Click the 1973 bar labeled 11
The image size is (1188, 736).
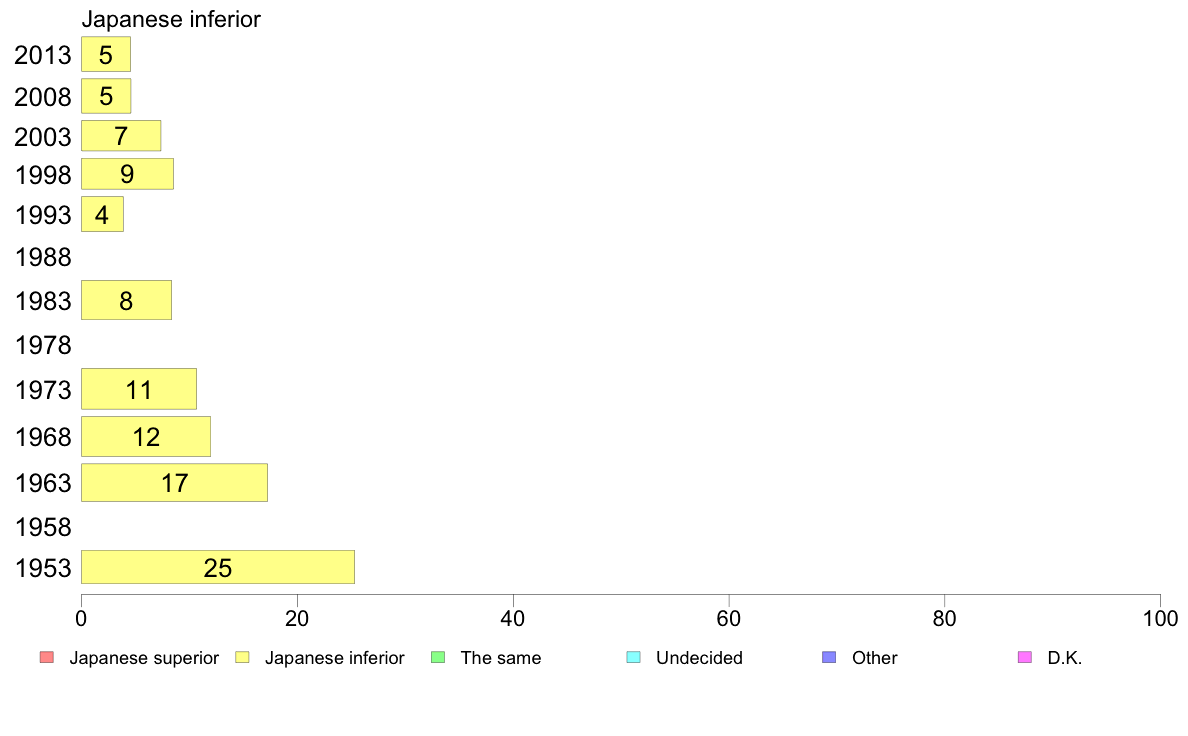coord(138,389)
